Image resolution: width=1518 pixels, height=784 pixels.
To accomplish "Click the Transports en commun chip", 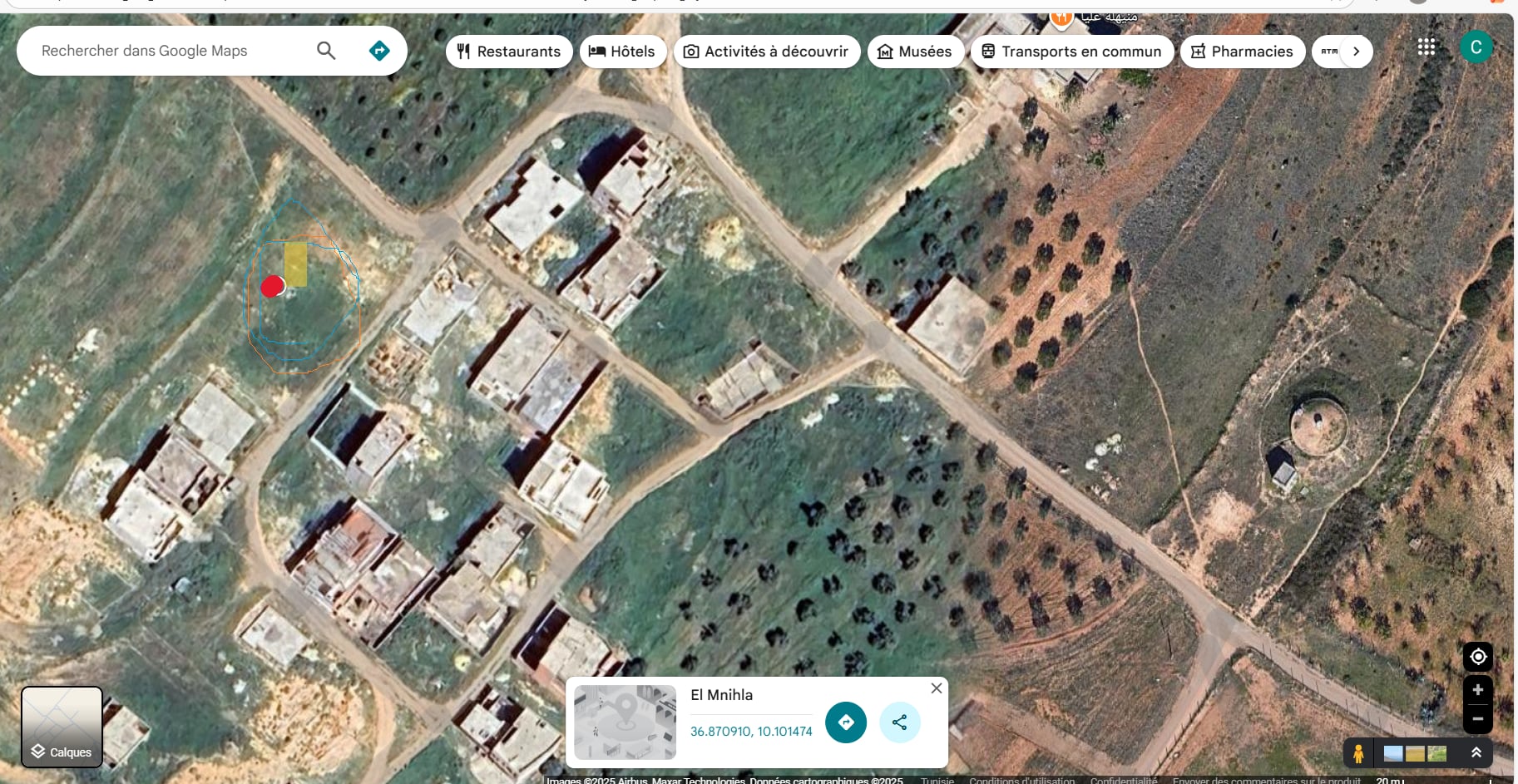I will tap(1071, 52).
